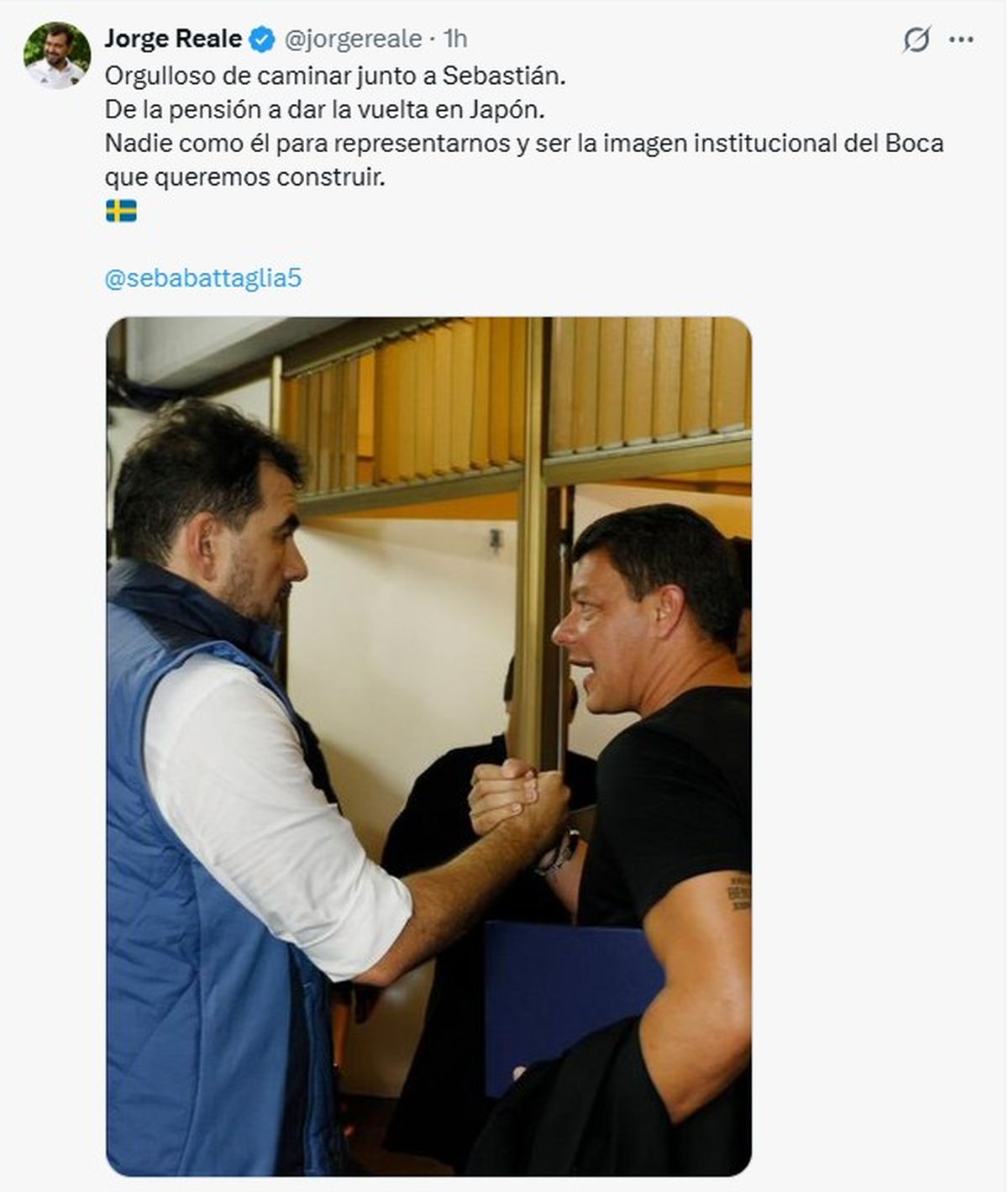Follow the @sebabattaglia5 mention

click(202, 278)
